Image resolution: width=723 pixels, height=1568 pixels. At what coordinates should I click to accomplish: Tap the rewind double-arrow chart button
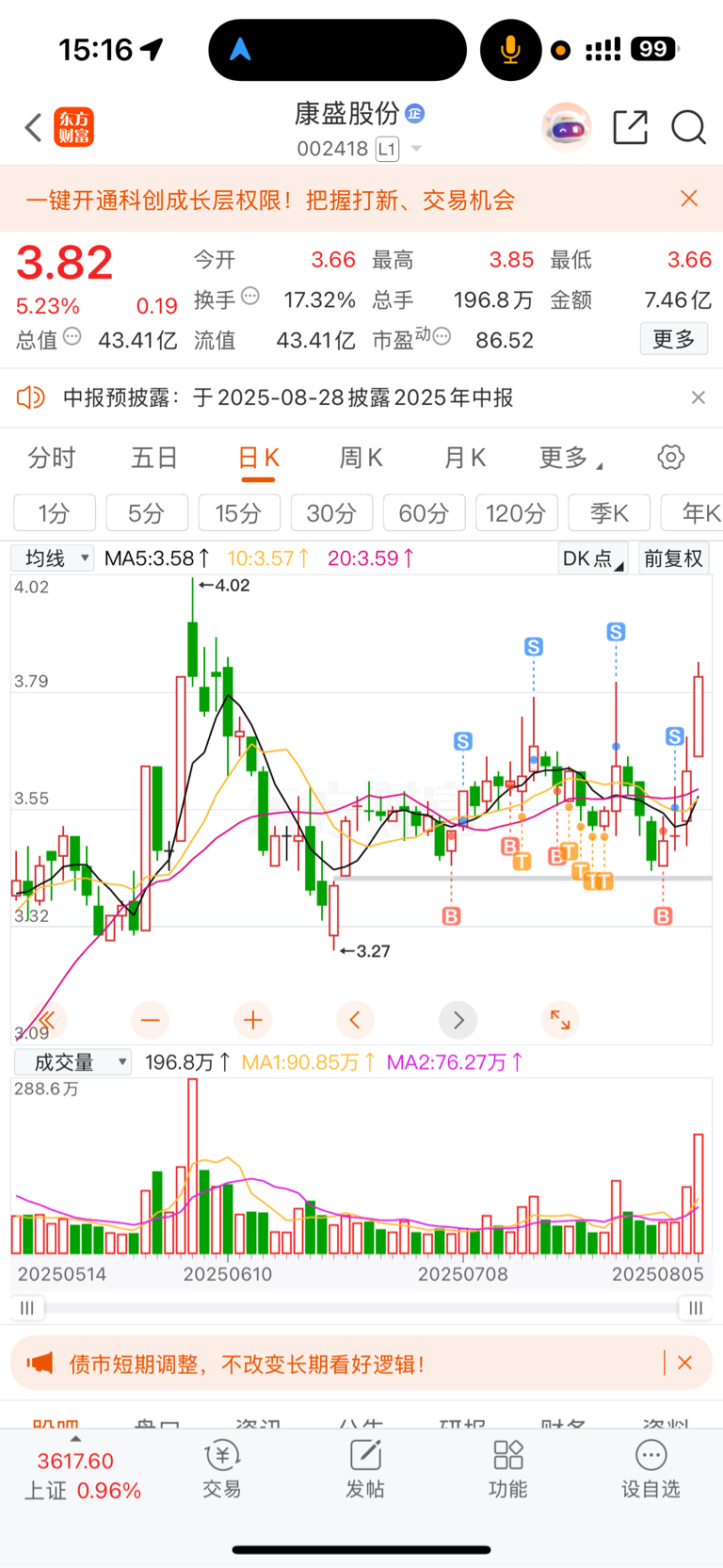click(x=47, y=1019)
